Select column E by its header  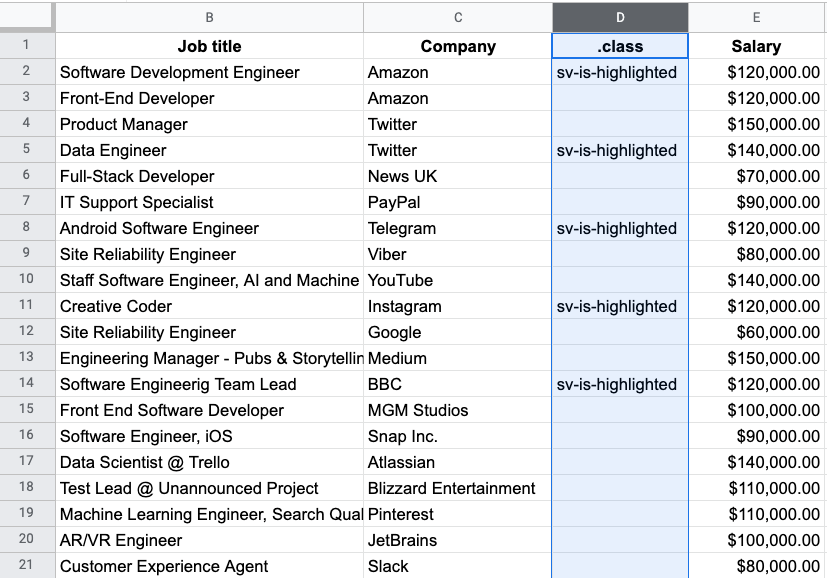pos(756,17)
